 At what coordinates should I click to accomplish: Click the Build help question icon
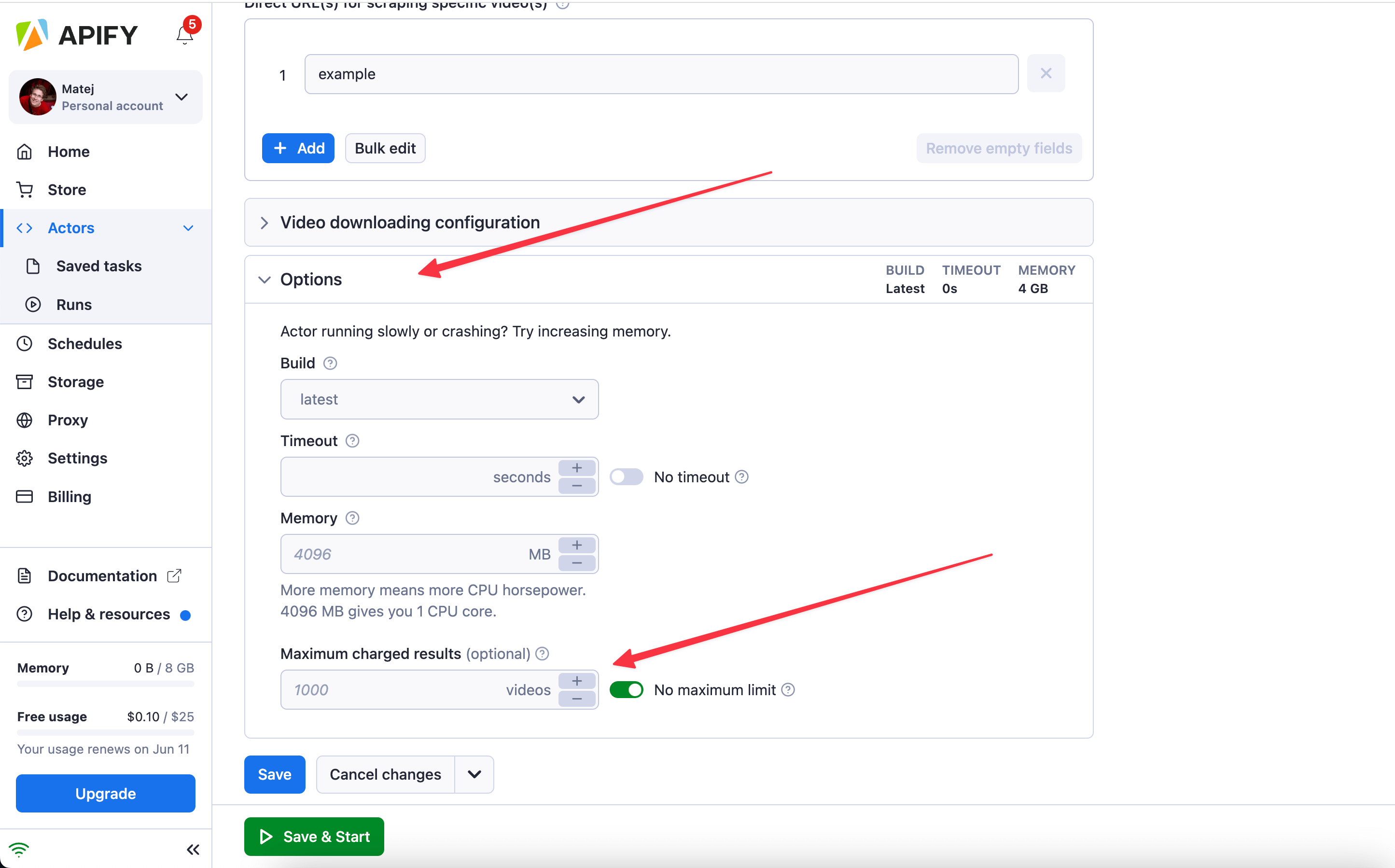[330, 364]
